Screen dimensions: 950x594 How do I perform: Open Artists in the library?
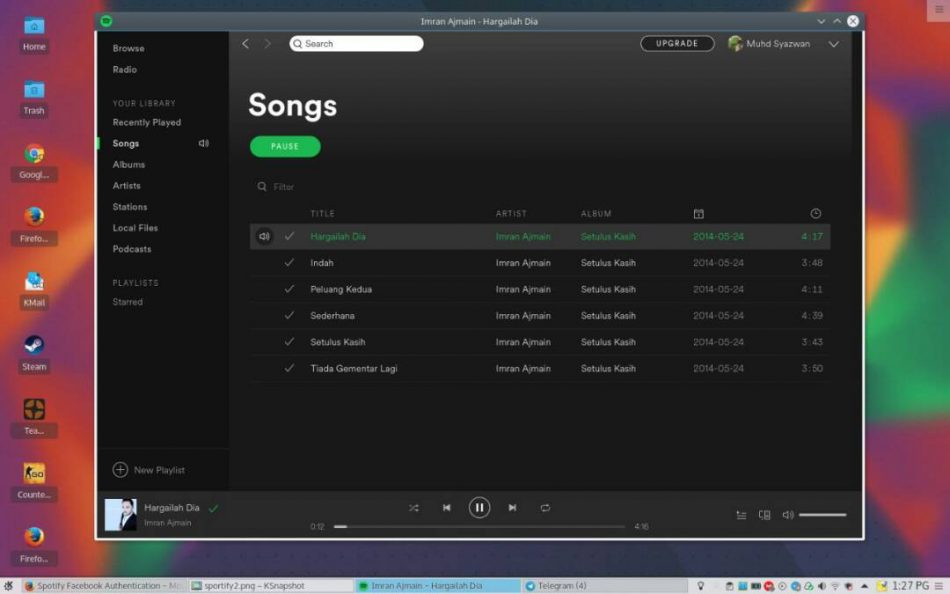(126, 186)
